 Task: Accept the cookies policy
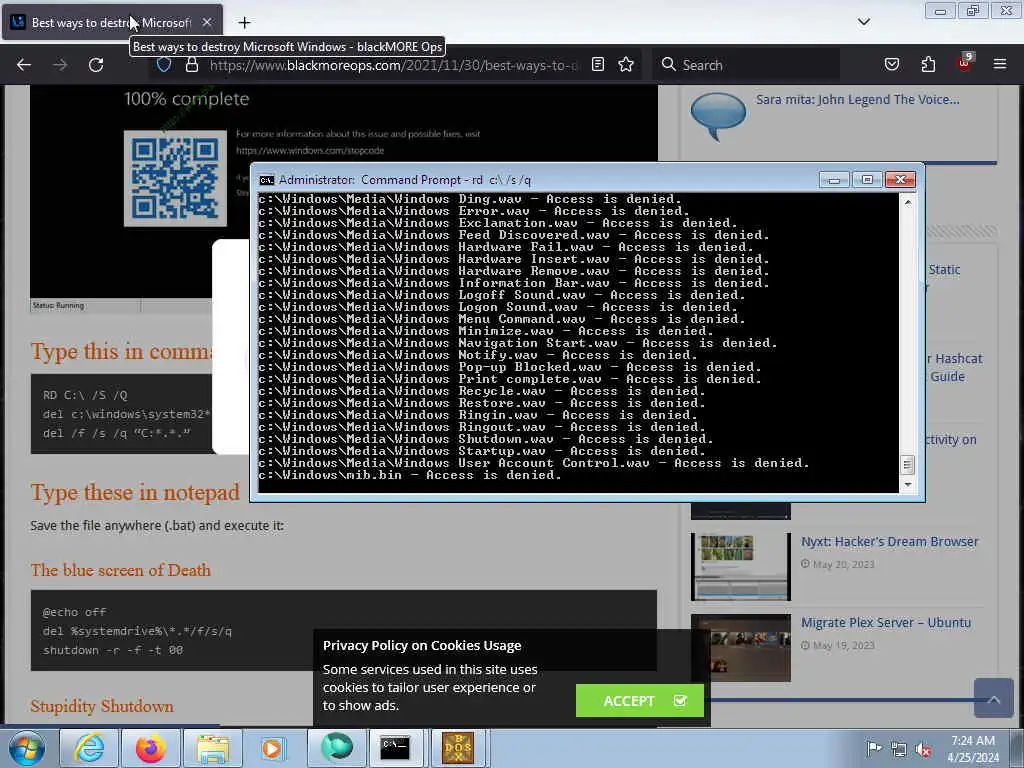(x=639, y=700)
